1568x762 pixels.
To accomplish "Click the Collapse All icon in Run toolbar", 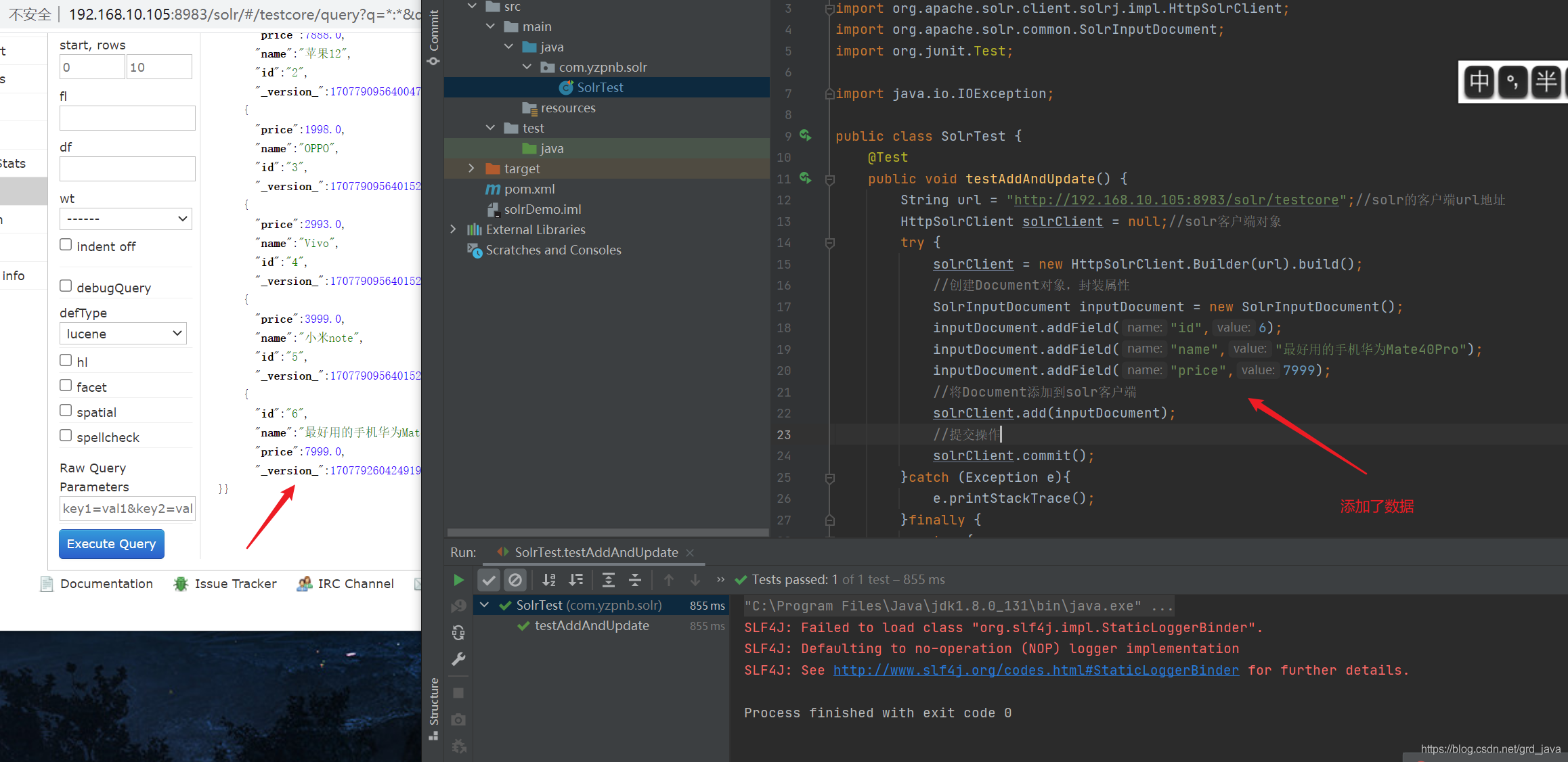I will coord(634,580).
